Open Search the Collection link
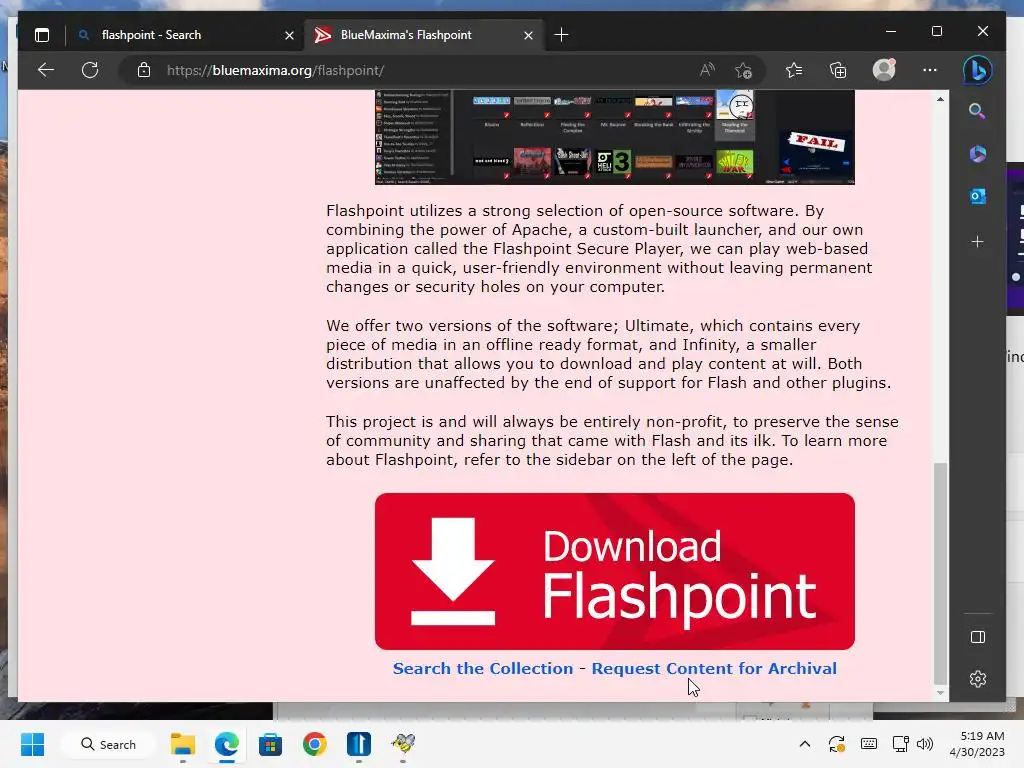 (483, 668)
